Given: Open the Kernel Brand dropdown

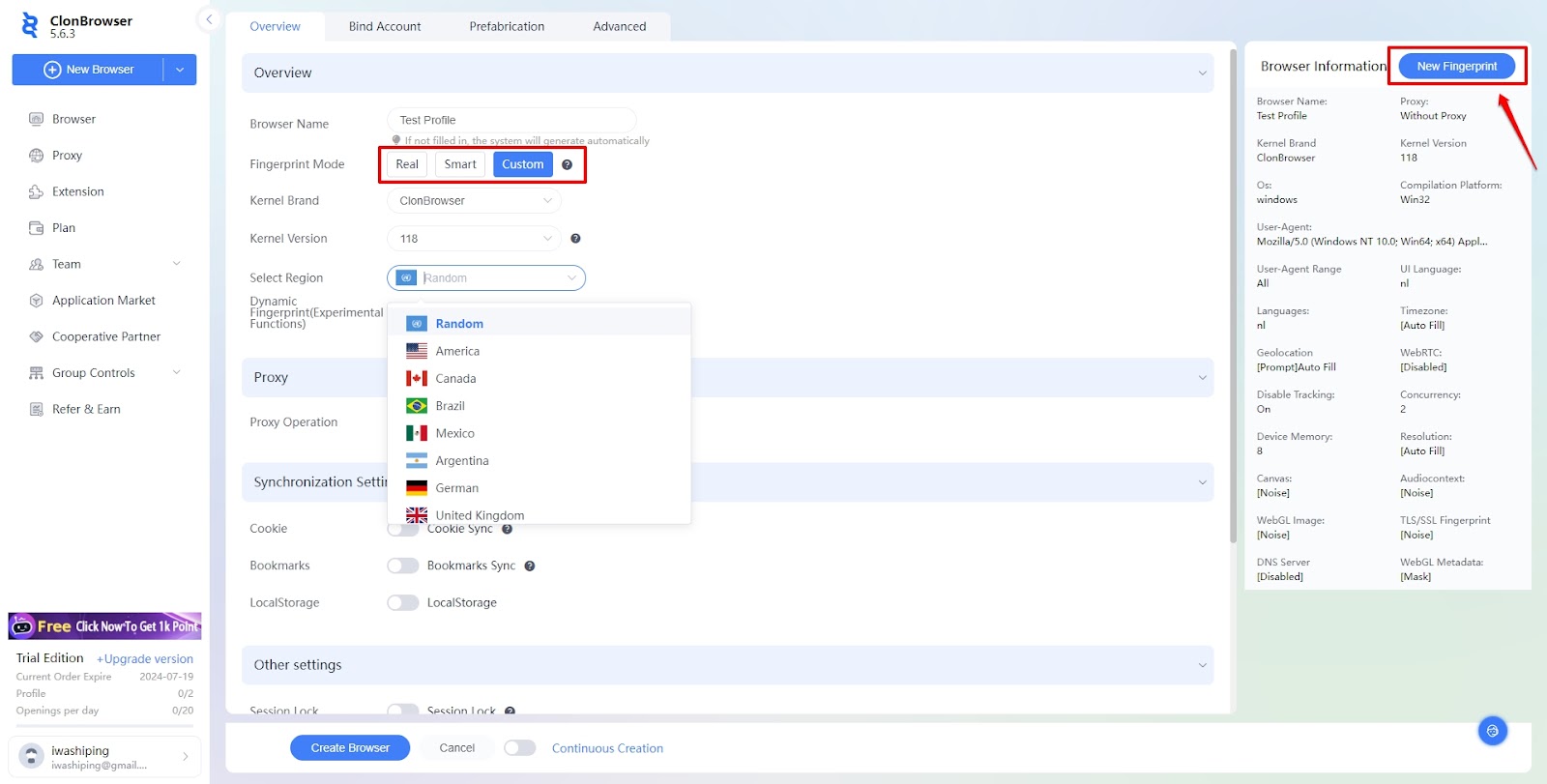Looking at the screenshot, I should [x=474, y=200].
